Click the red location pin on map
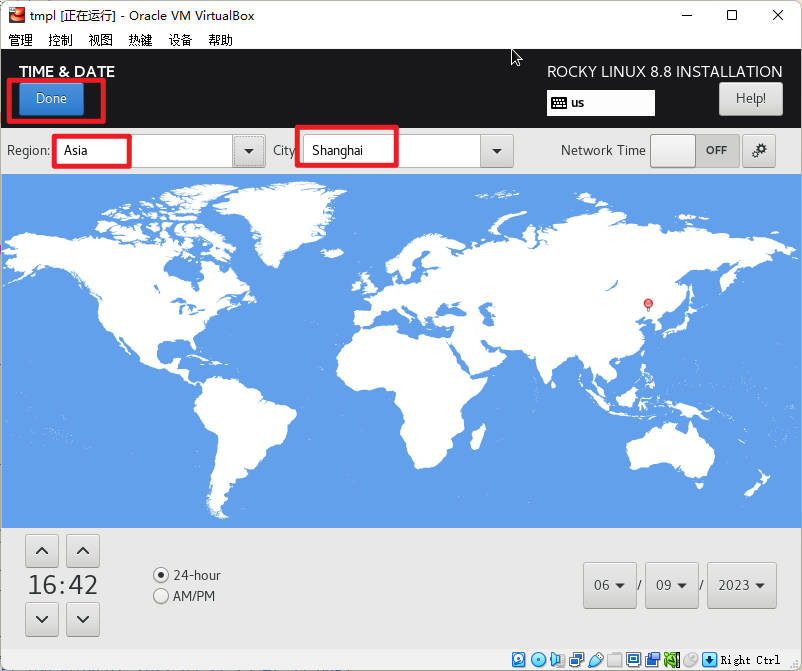 coord(648,304)
